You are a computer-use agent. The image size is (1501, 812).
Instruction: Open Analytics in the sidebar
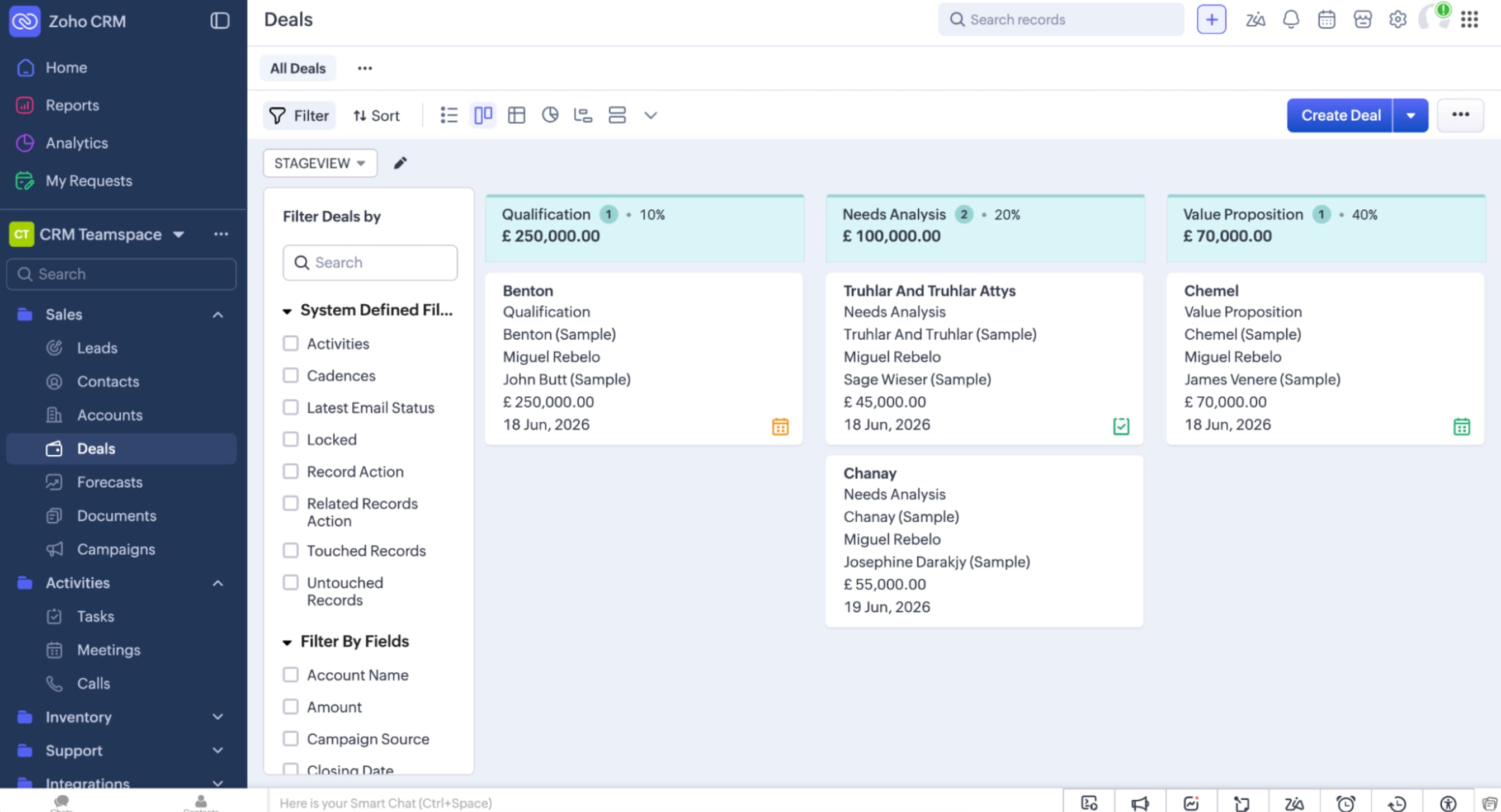(76, 143)
